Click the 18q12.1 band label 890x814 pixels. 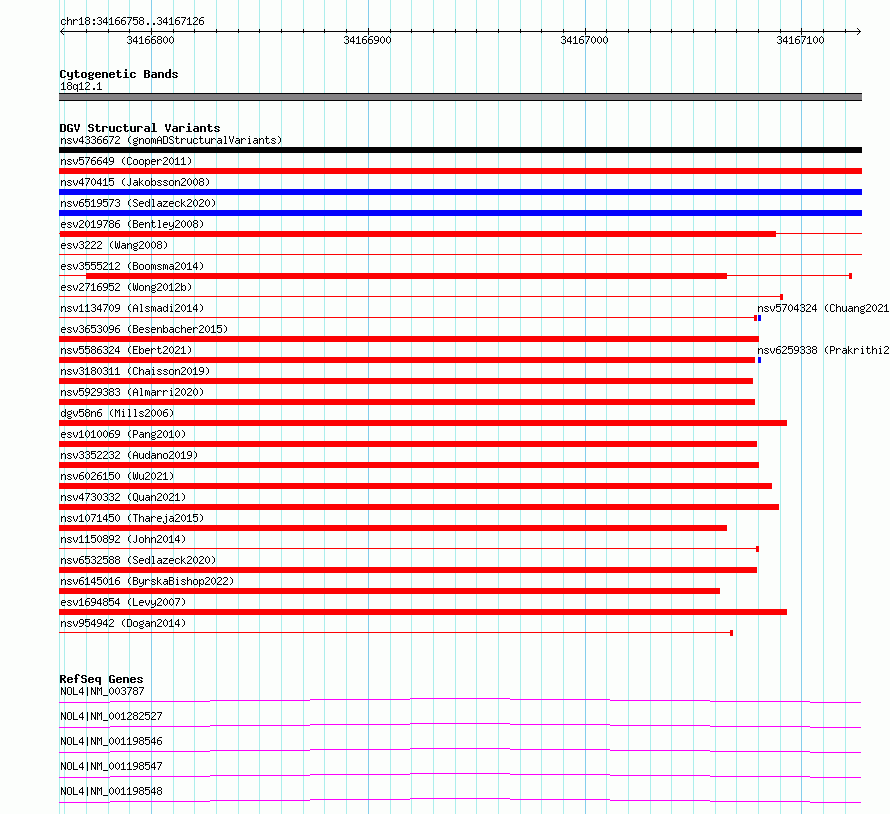[x=81, y=86]
